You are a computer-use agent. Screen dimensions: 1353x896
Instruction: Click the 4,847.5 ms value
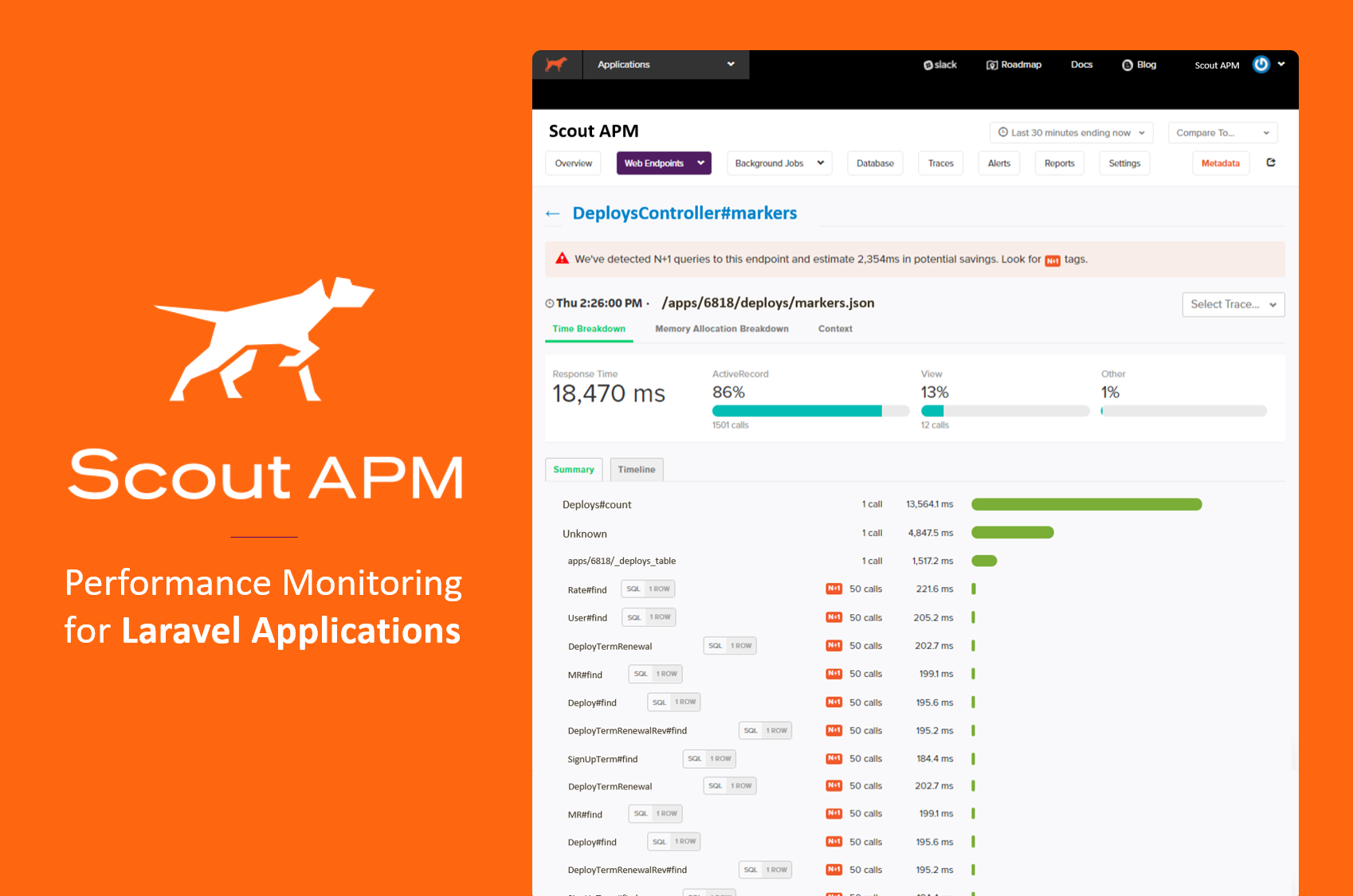tap(931, 533)
